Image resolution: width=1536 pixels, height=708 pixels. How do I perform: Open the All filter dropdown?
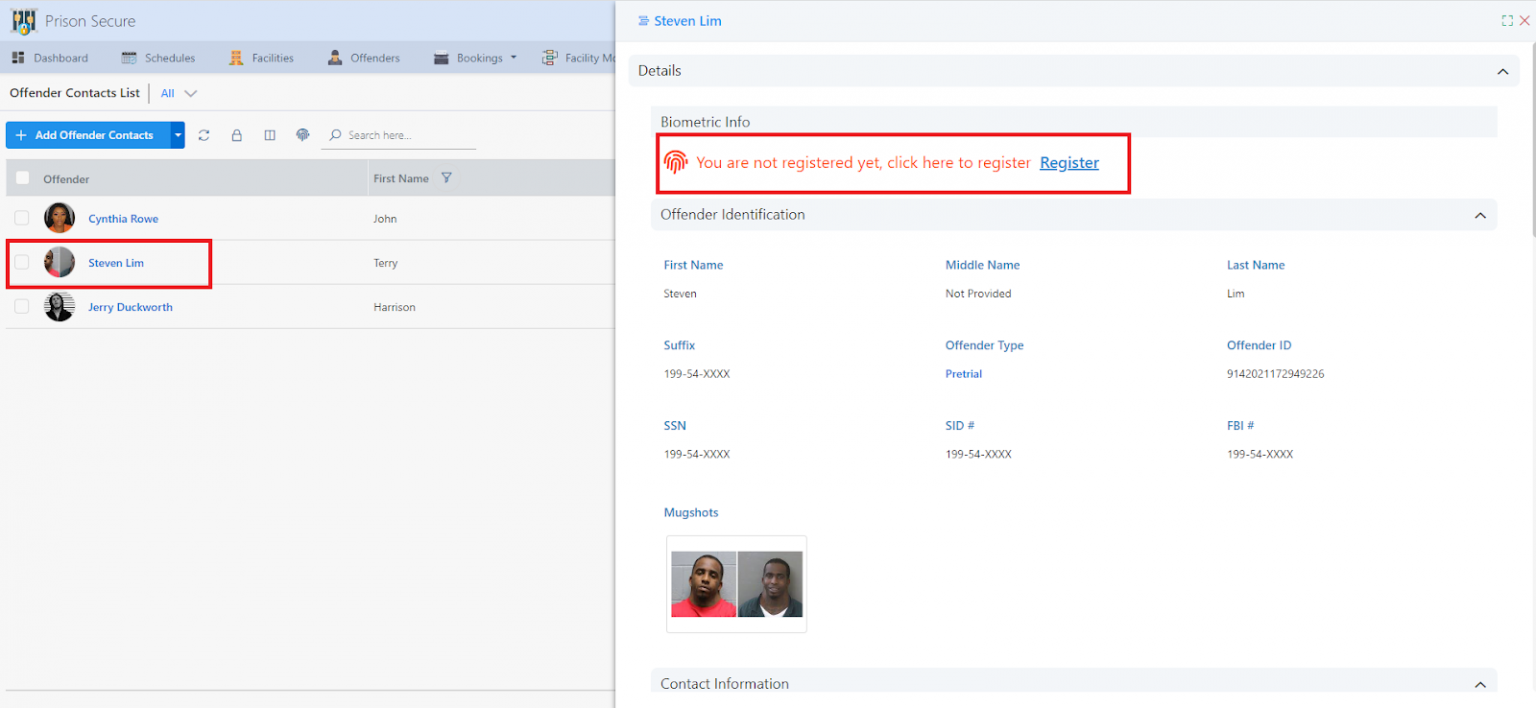click(177, 93)
